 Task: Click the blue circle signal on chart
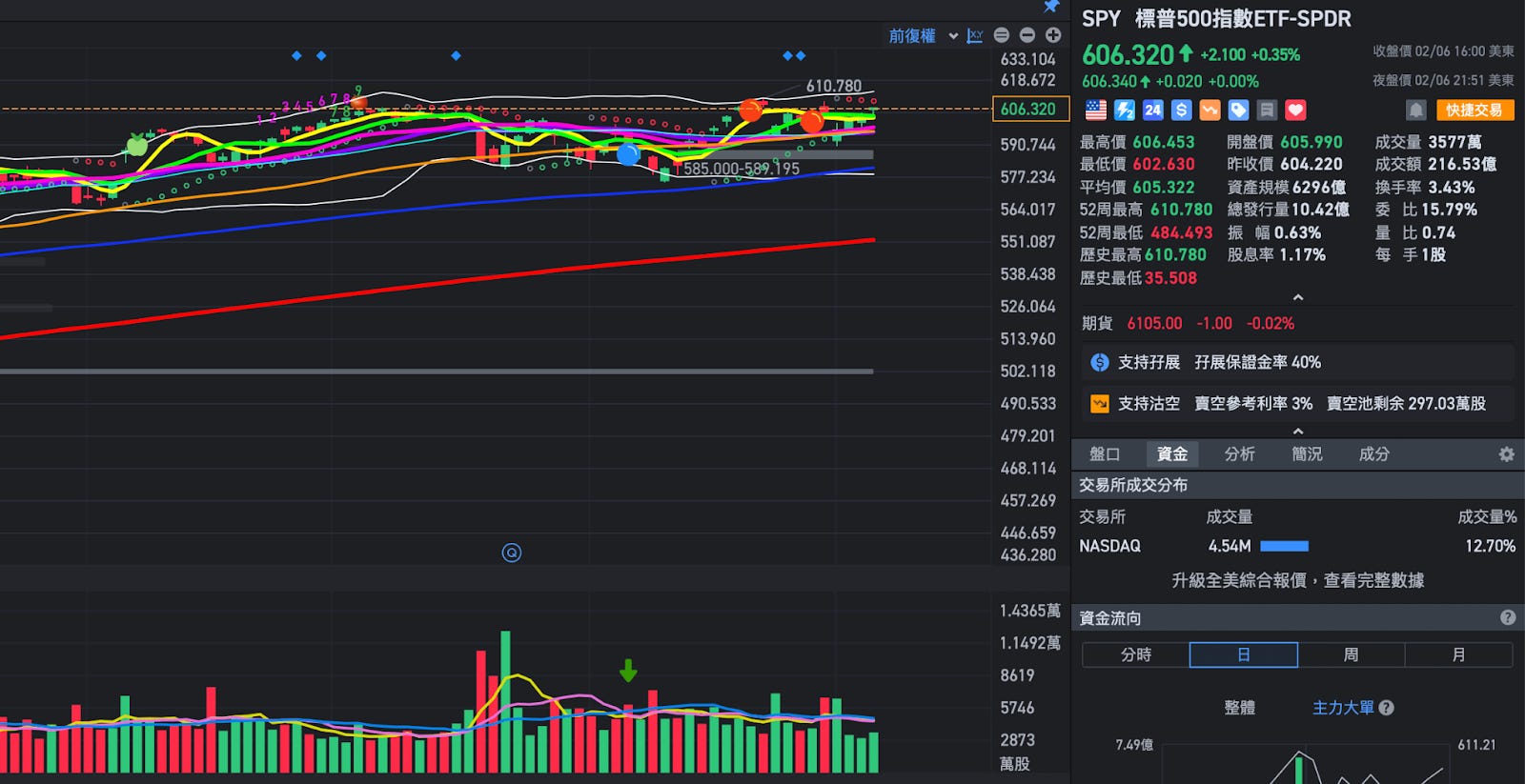pyautogui.click(x=628, y=153)
